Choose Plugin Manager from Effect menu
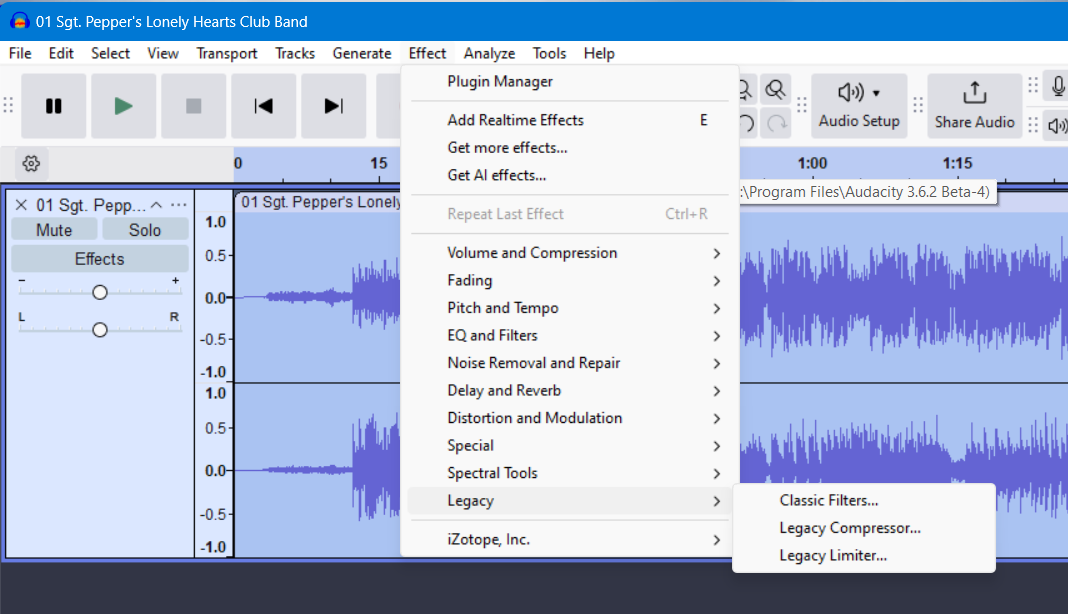 [x=569, y=81]
